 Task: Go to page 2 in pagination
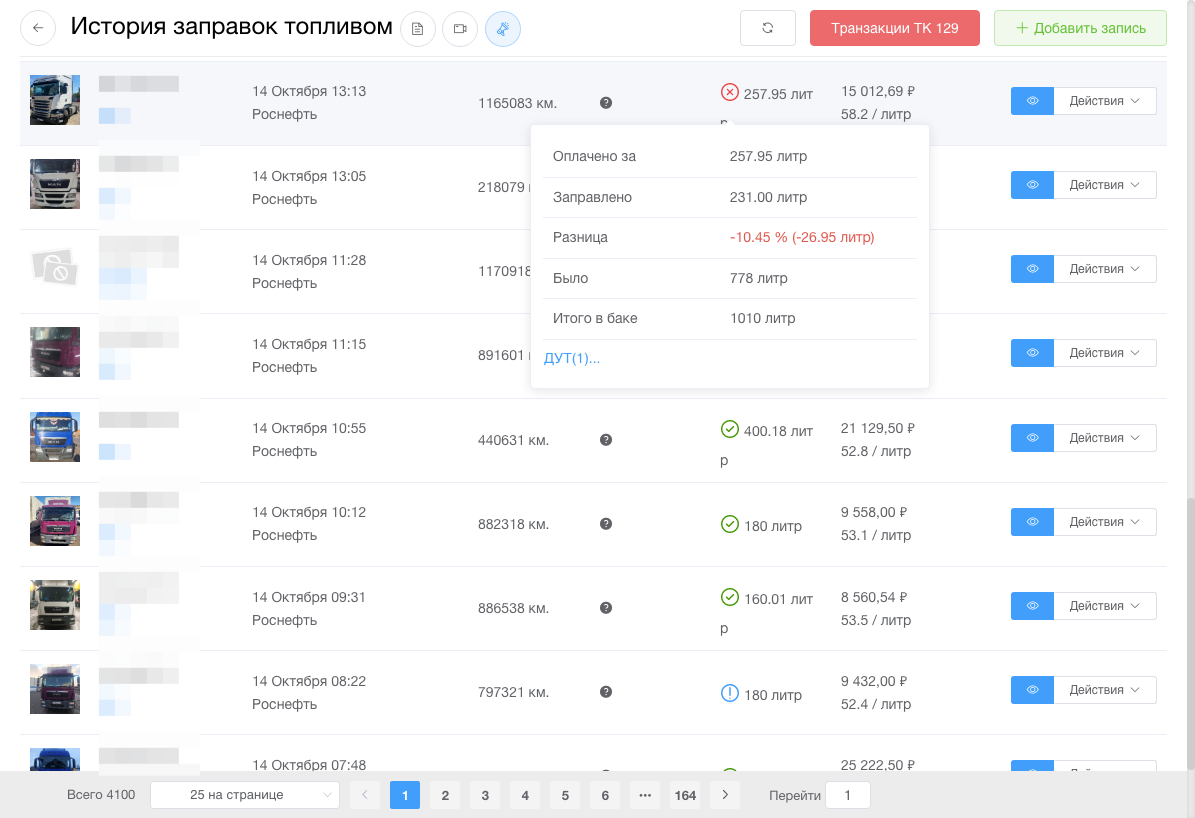pyautogui.click(x=445, y=795)
